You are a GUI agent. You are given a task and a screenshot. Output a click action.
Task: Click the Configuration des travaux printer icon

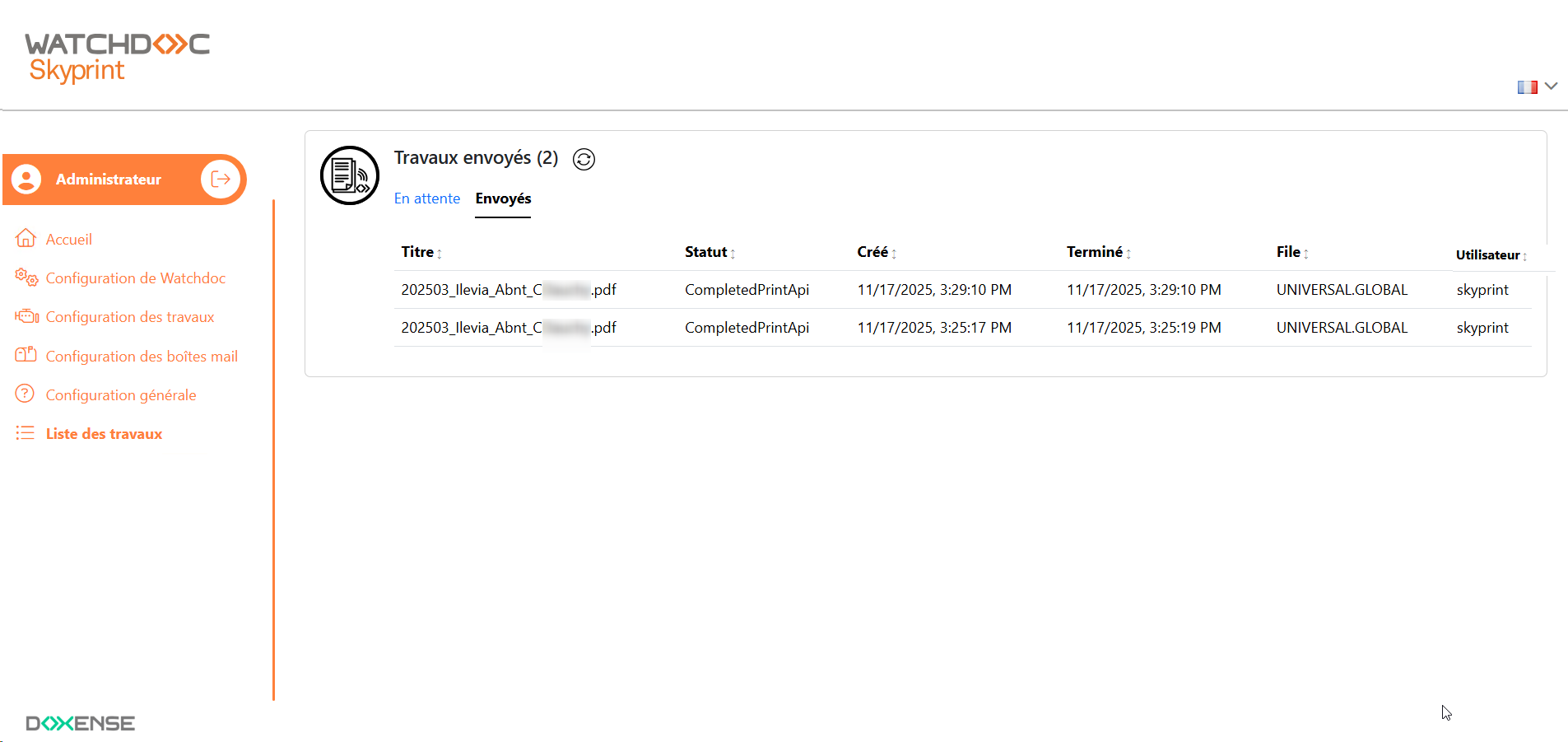click(x=26, y=316)
